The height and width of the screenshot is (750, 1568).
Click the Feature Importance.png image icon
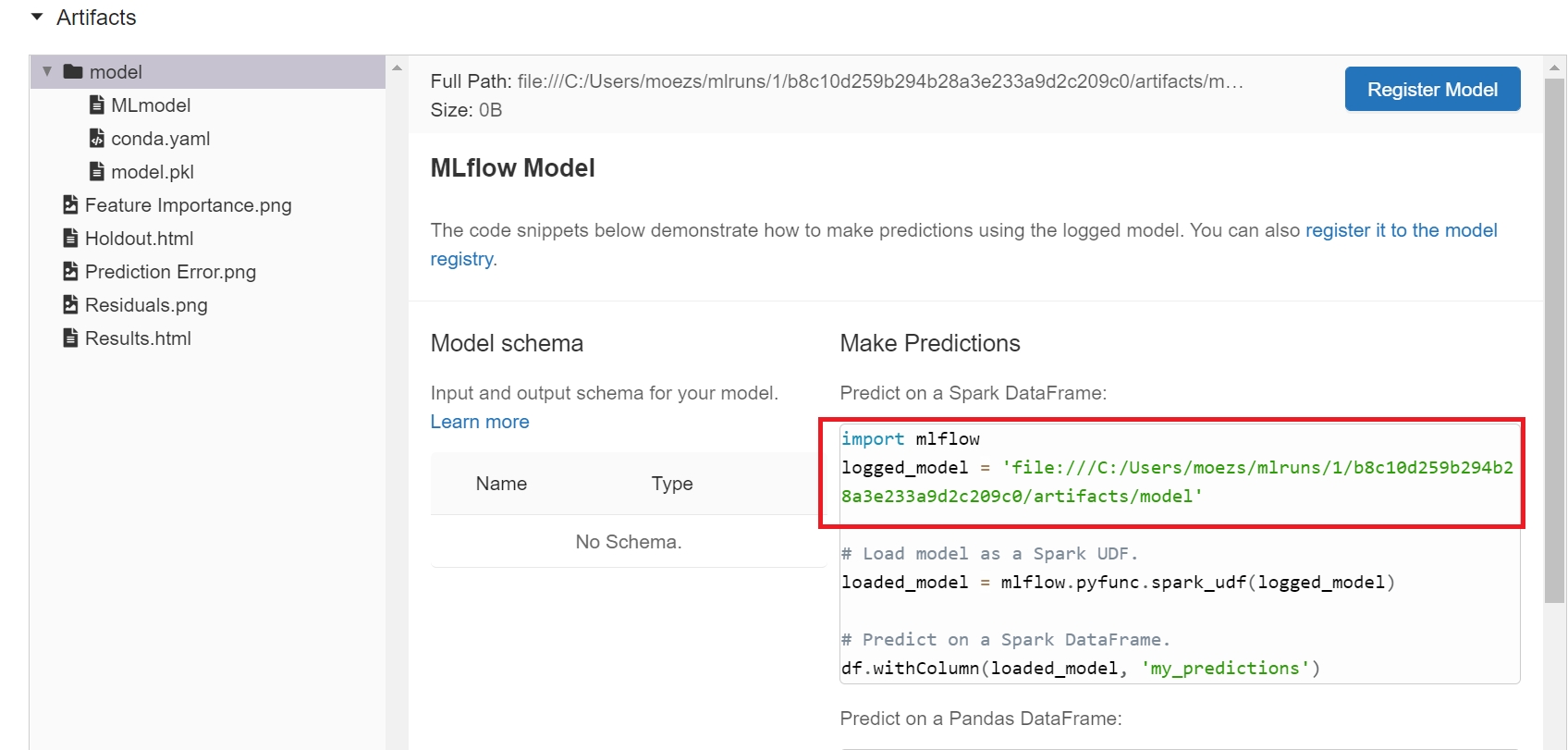[70, 205]
